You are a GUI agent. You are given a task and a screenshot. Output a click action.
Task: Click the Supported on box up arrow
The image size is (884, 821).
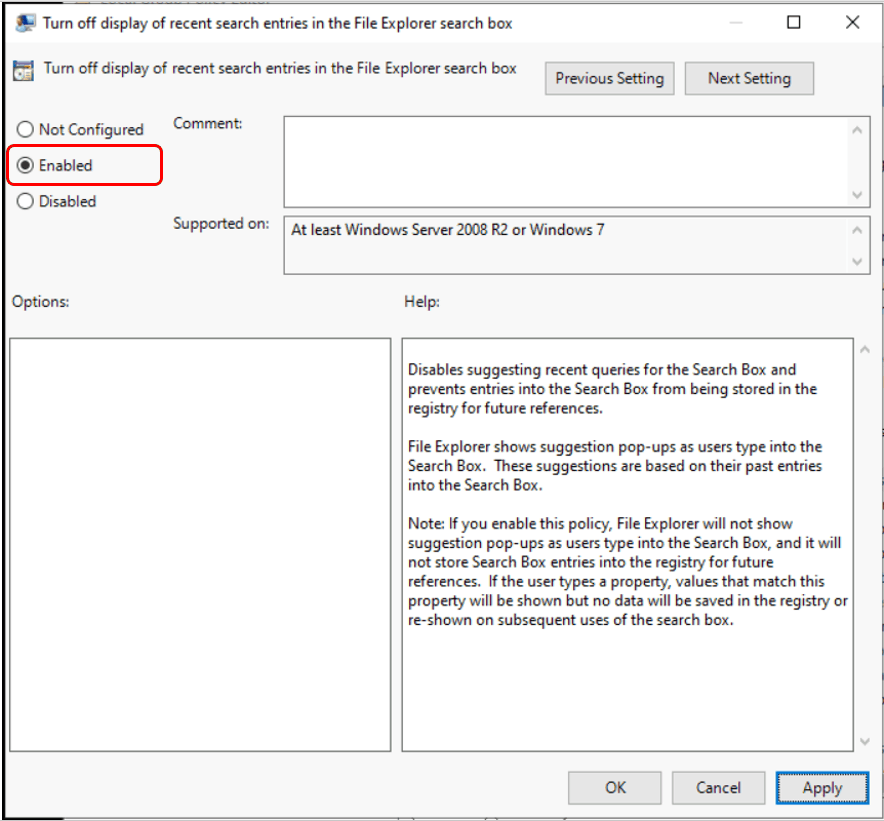click(x=858, y=227)
